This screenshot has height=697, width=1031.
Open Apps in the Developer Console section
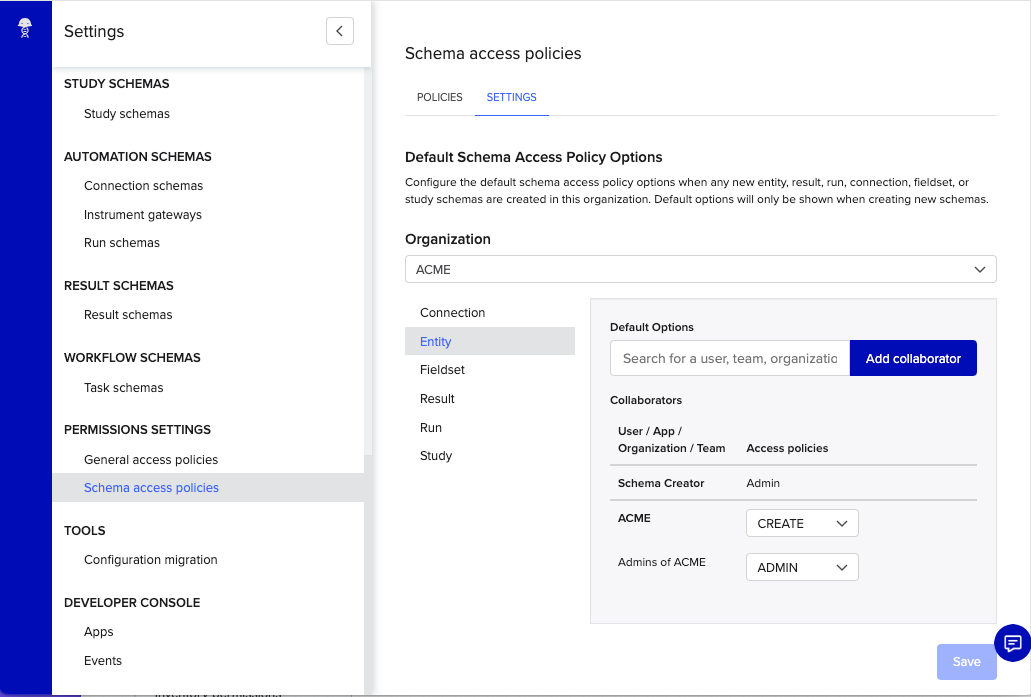click(x=98, y=631)
